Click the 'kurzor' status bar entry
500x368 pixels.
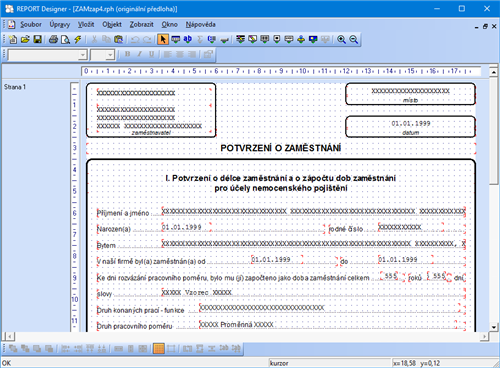(x=279, y=363)
